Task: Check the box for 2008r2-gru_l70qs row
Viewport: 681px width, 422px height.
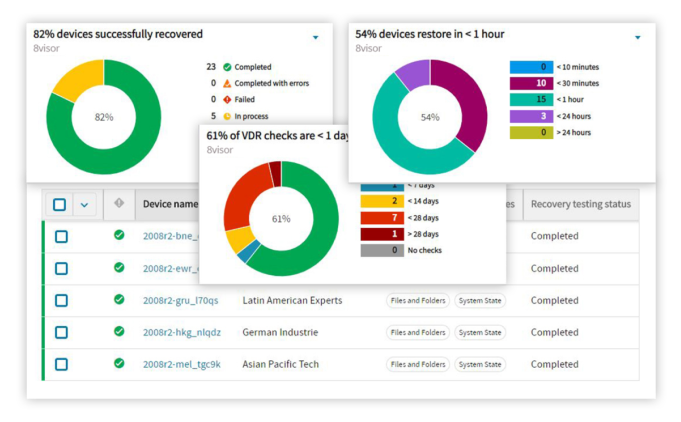Action: (61, 300)
